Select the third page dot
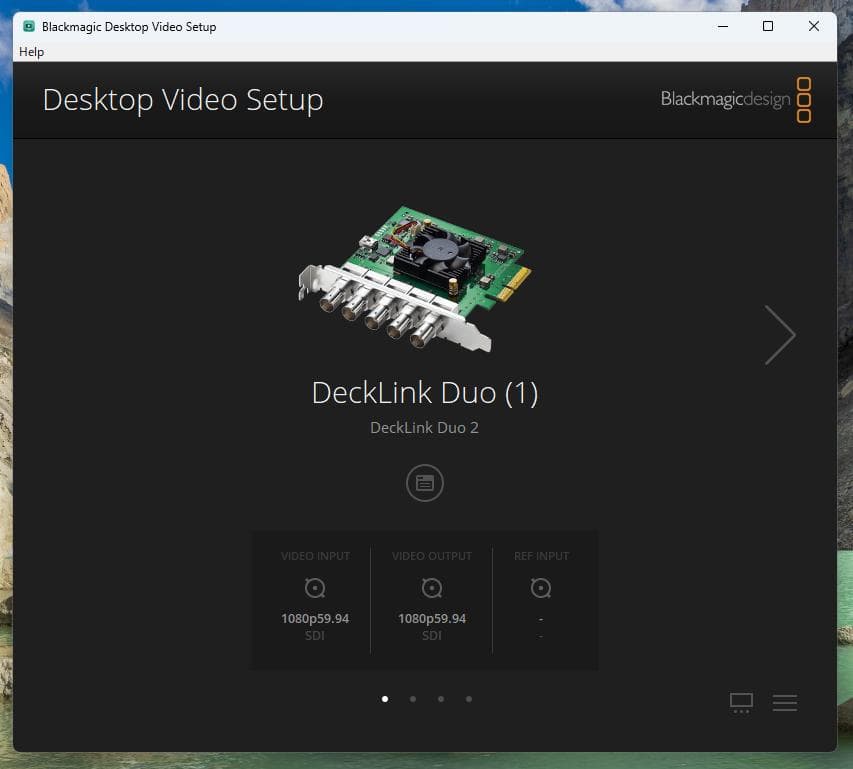Image resolution: width=853 pixels, height=769 pixels. click(x=441, y=699)
